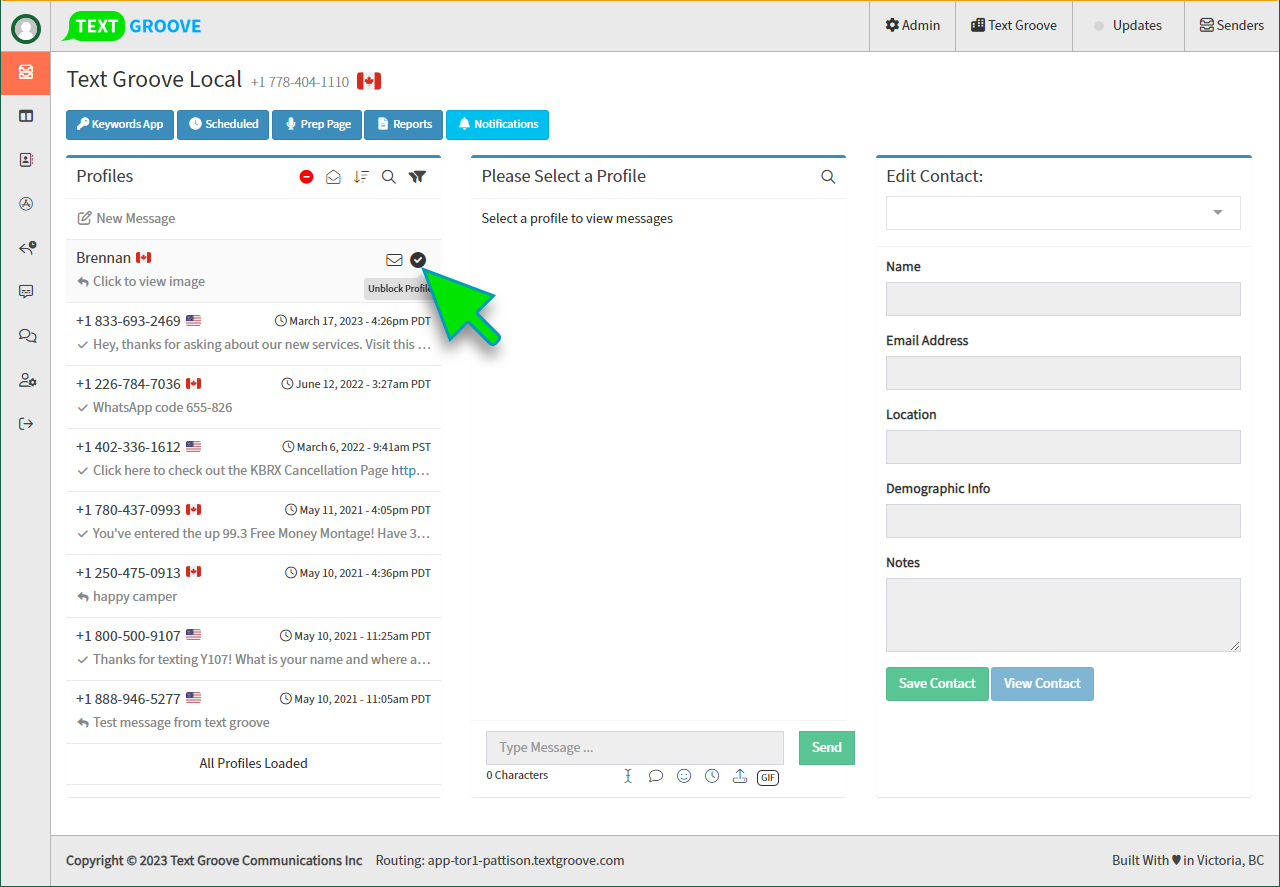Click the Name input field
The image size is (1280, 887).
(1063, 299)
